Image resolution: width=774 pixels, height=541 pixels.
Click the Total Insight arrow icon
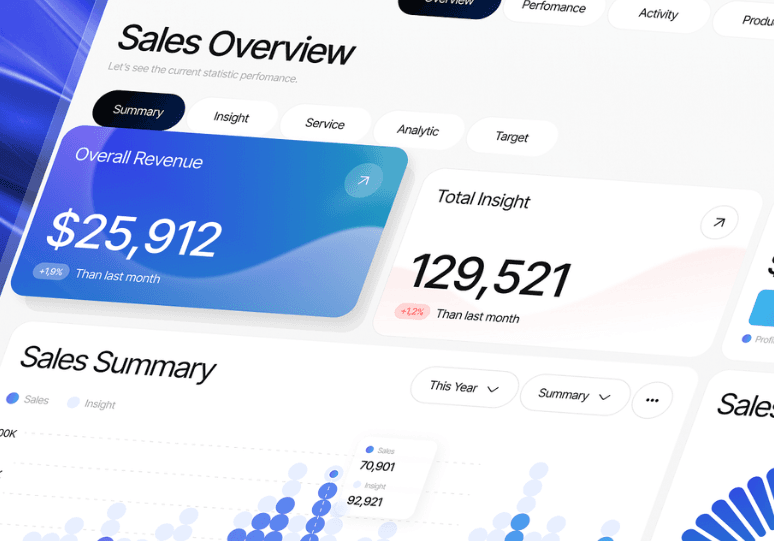(718, 223)
